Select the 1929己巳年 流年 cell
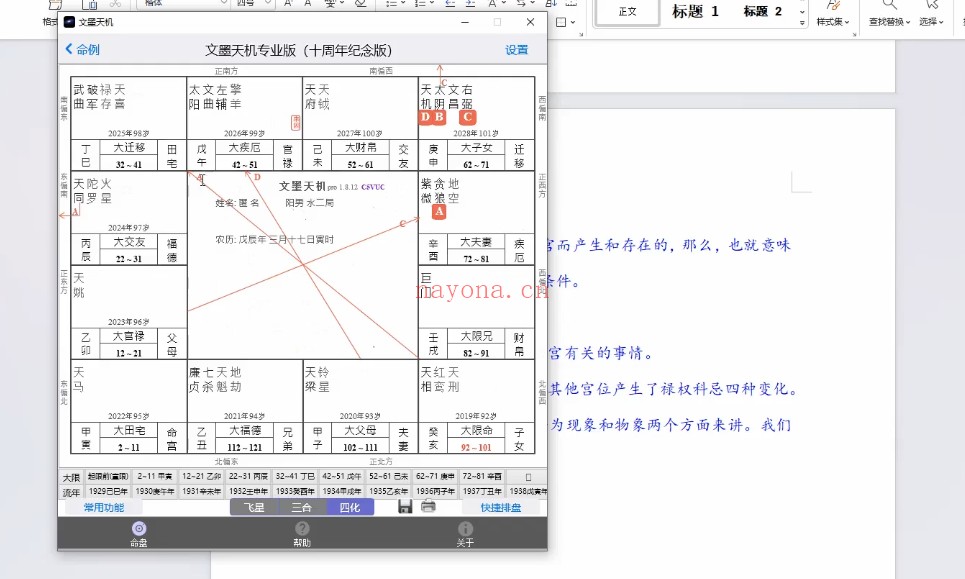This screenshot has height=579, width=965. [x=108, y=492]
